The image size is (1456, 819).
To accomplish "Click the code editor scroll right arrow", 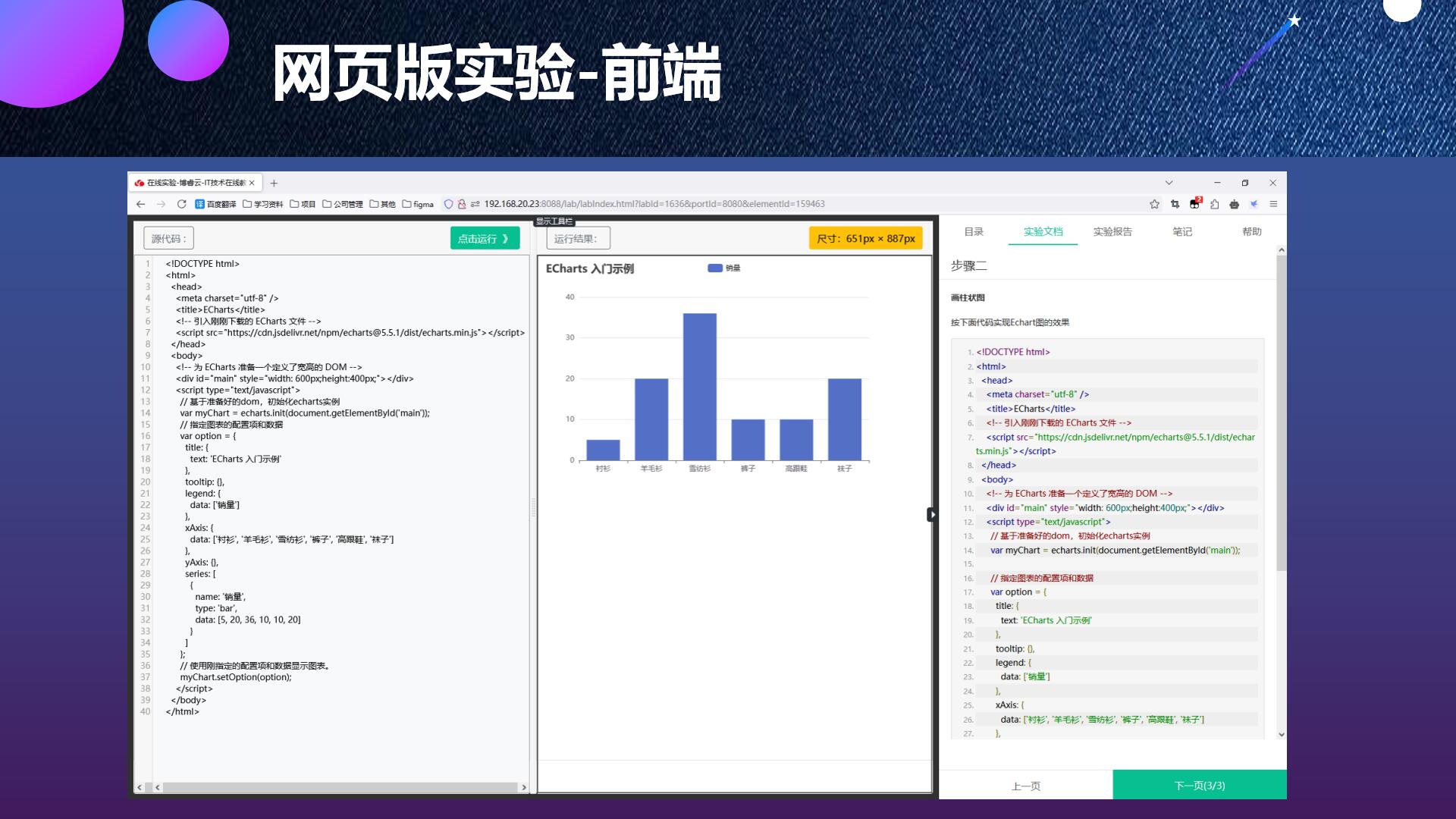I will tap(523, 787).
